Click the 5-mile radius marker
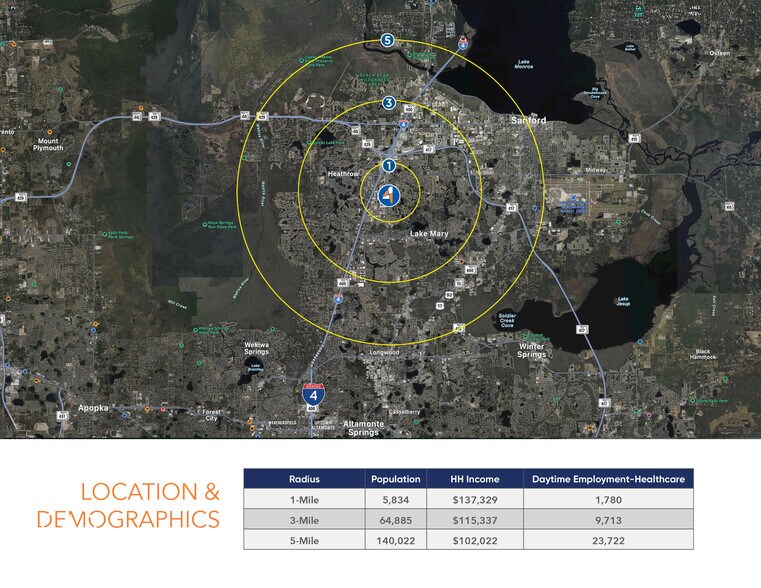Image resolution: width=761 pixels, height=588 pixels. coord(388,40)
